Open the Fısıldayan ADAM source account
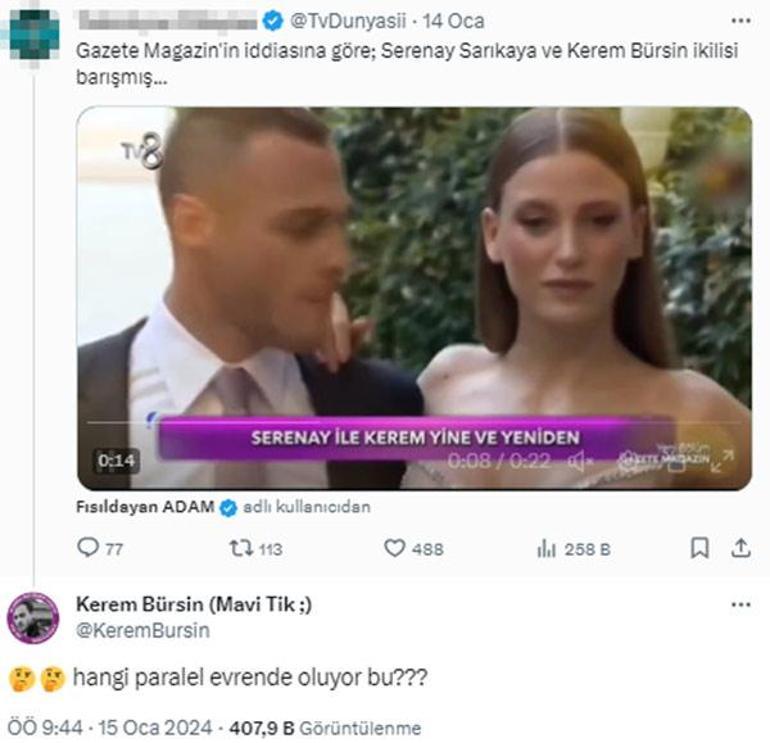 (145, 507)
